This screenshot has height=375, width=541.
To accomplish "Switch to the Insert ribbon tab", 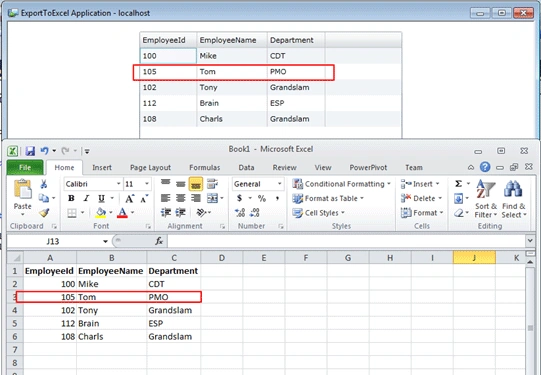I will click(102, 167).
